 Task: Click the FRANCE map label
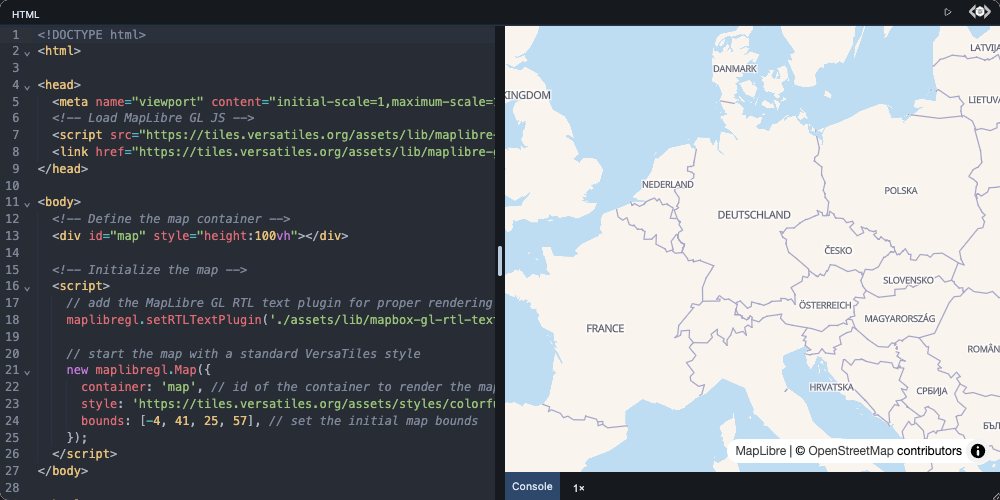coord(605,328)
